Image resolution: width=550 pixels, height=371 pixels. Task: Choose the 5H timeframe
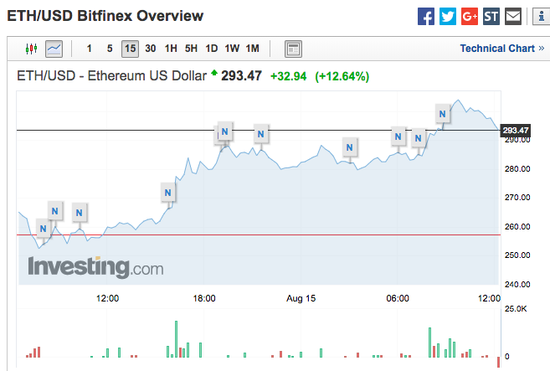(191, 48)
